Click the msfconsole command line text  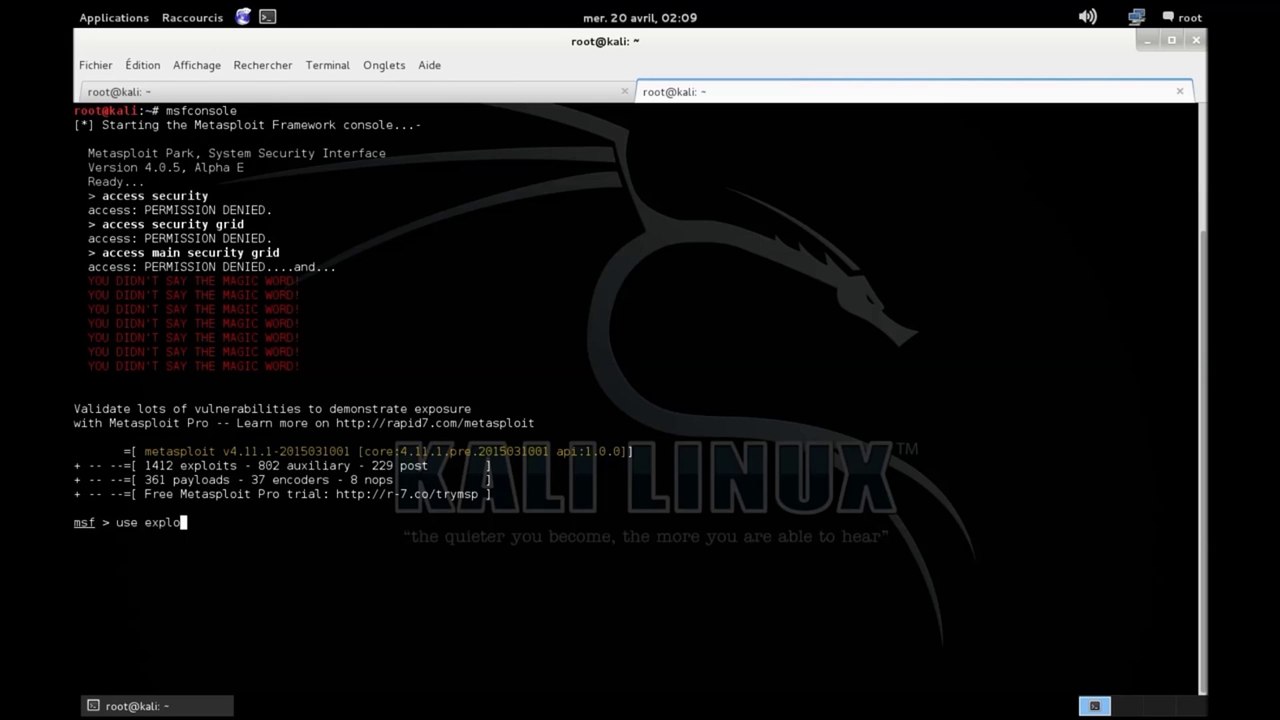coord(201,110)
